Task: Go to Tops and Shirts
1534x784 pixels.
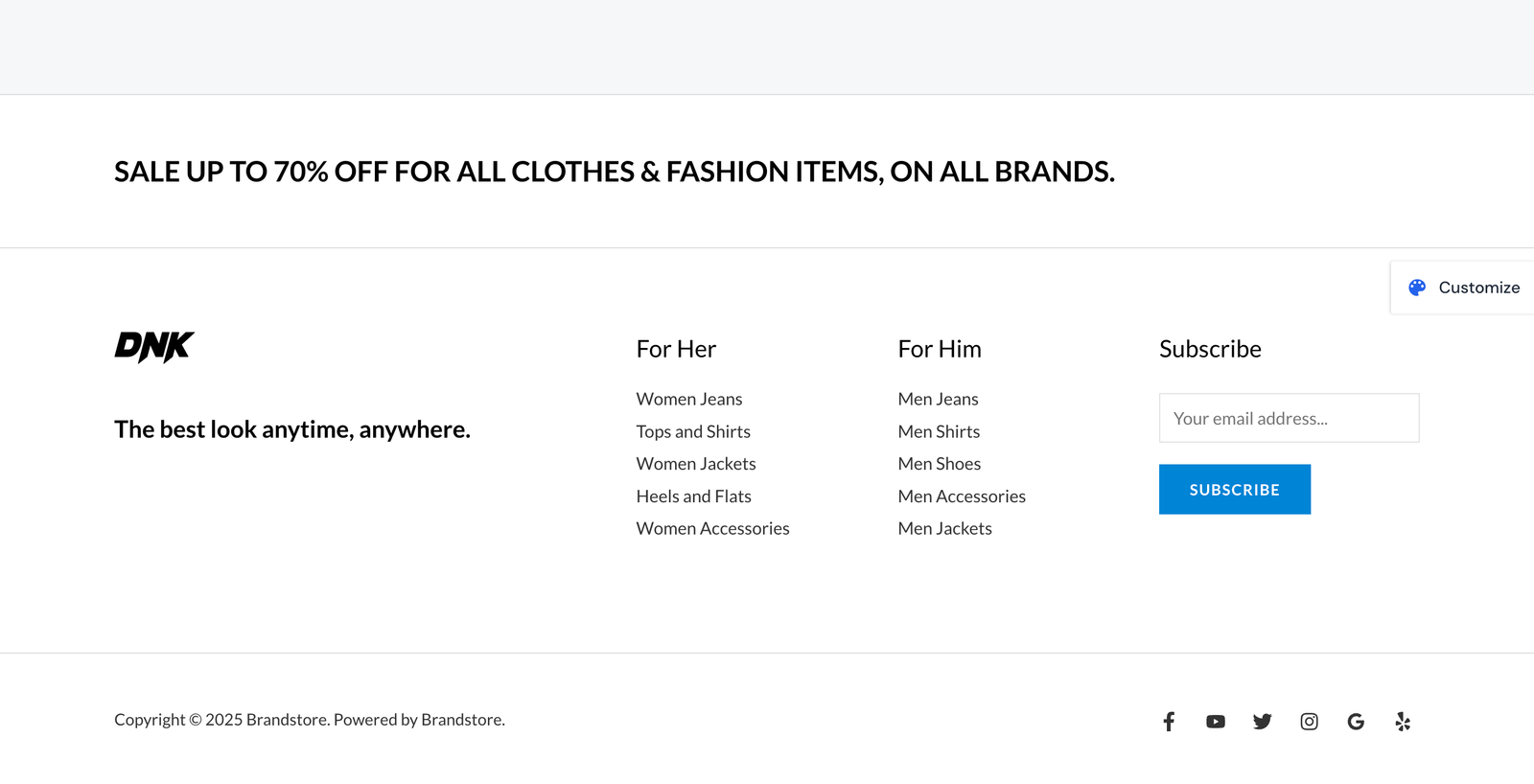Action: (x=693, y=431)
